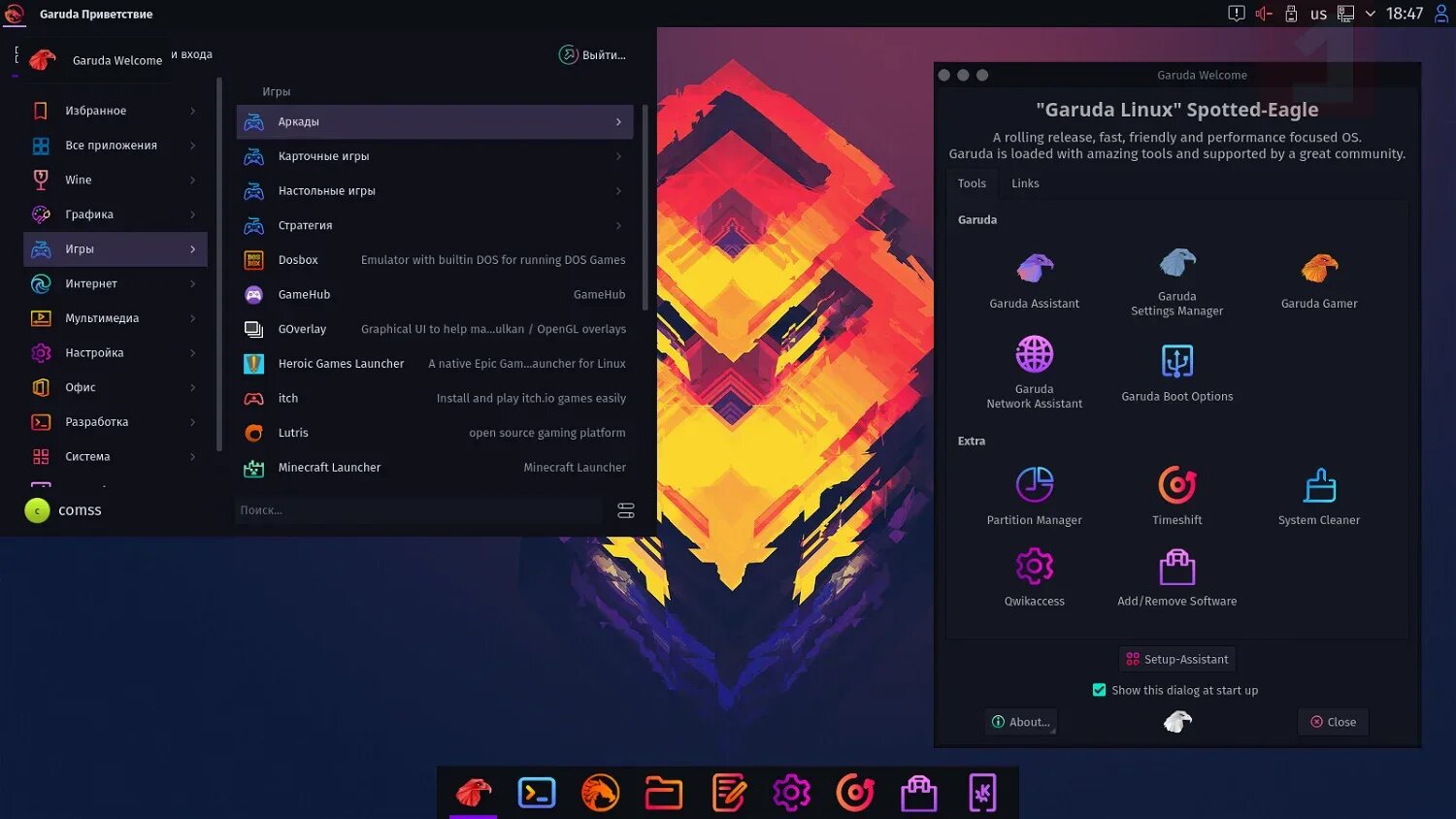Open text editor from the dock
The height and width of the screenshot is (819, 1456).
(728, 793)
